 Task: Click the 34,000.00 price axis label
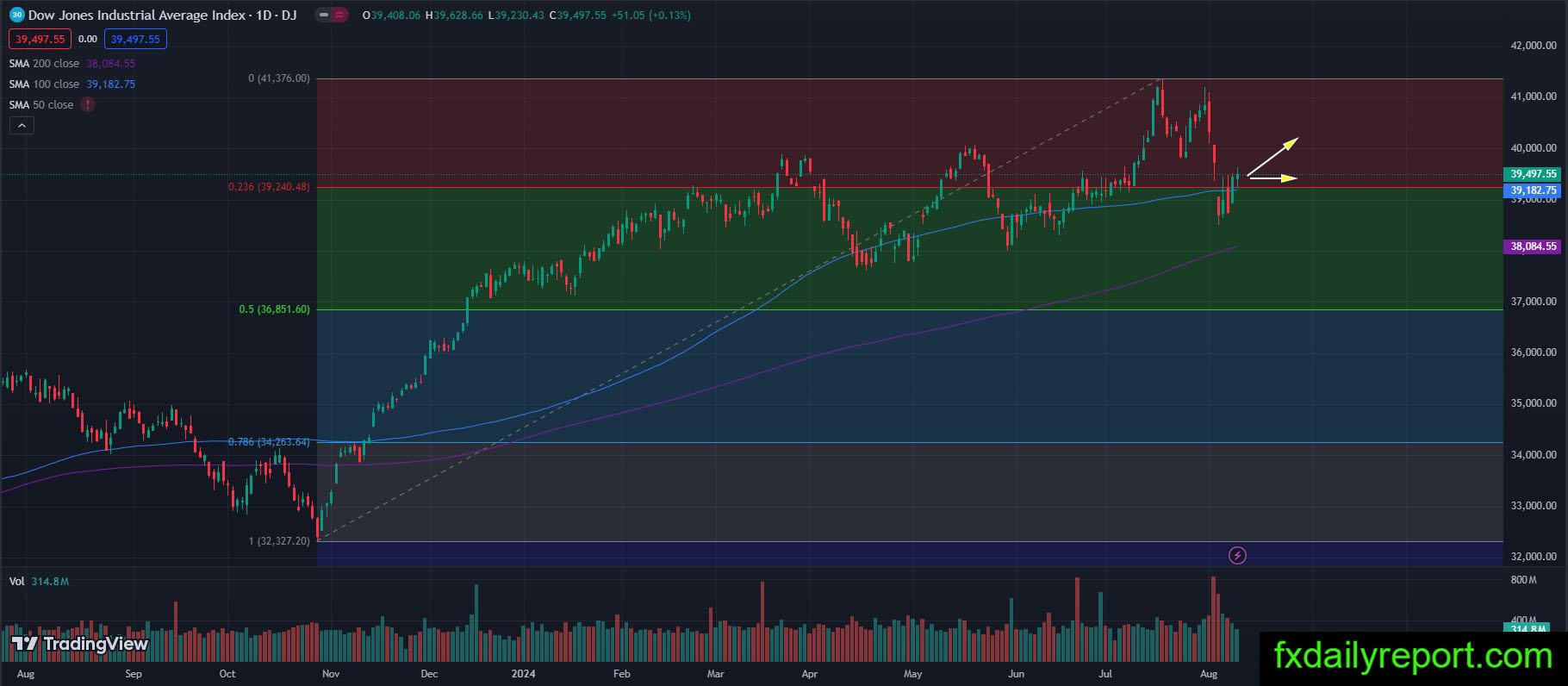click(x=1534, y=455)
